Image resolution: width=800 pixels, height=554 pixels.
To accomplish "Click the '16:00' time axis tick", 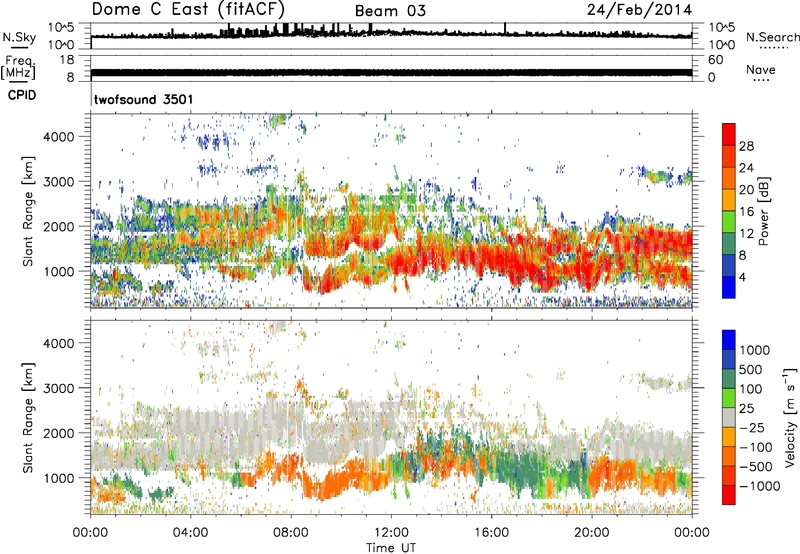I will (x=491, y=533).
